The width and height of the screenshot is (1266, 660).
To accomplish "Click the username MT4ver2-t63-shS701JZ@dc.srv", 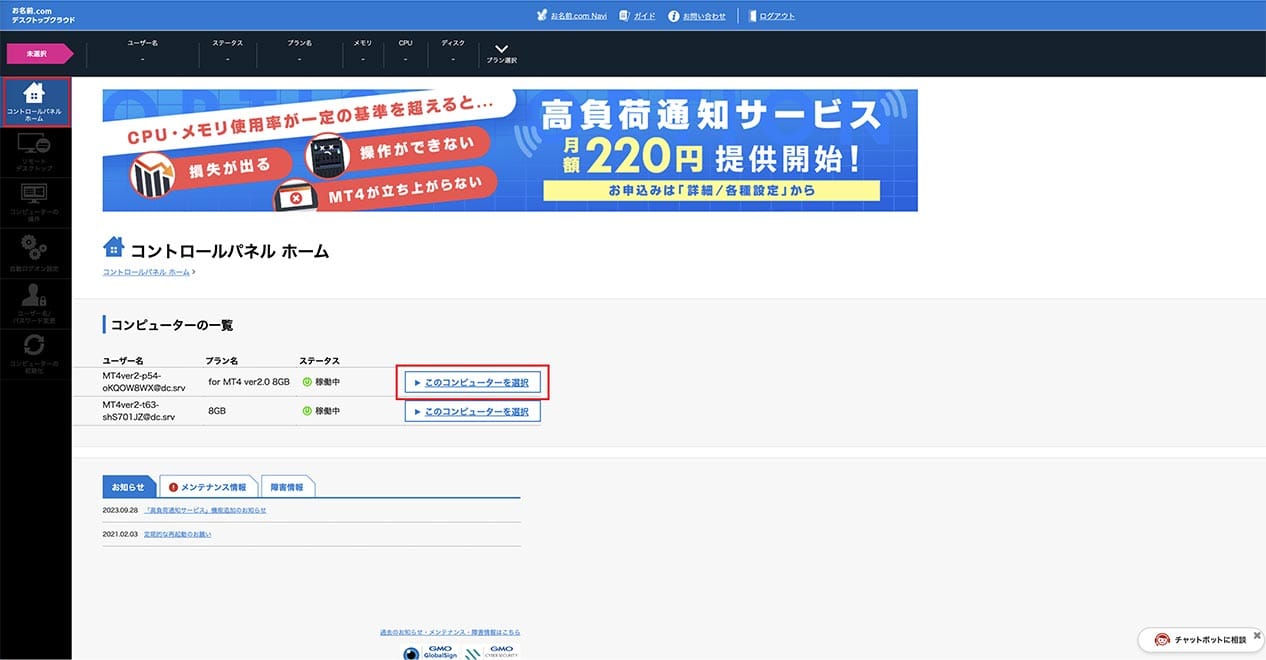I will tap(138, 411).
